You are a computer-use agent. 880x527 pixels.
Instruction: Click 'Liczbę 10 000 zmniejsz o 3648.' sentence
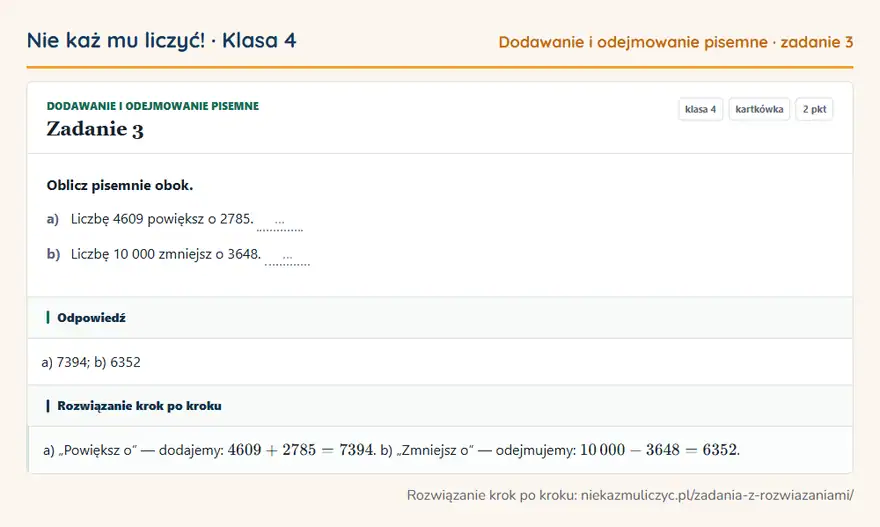click(166, 254)
